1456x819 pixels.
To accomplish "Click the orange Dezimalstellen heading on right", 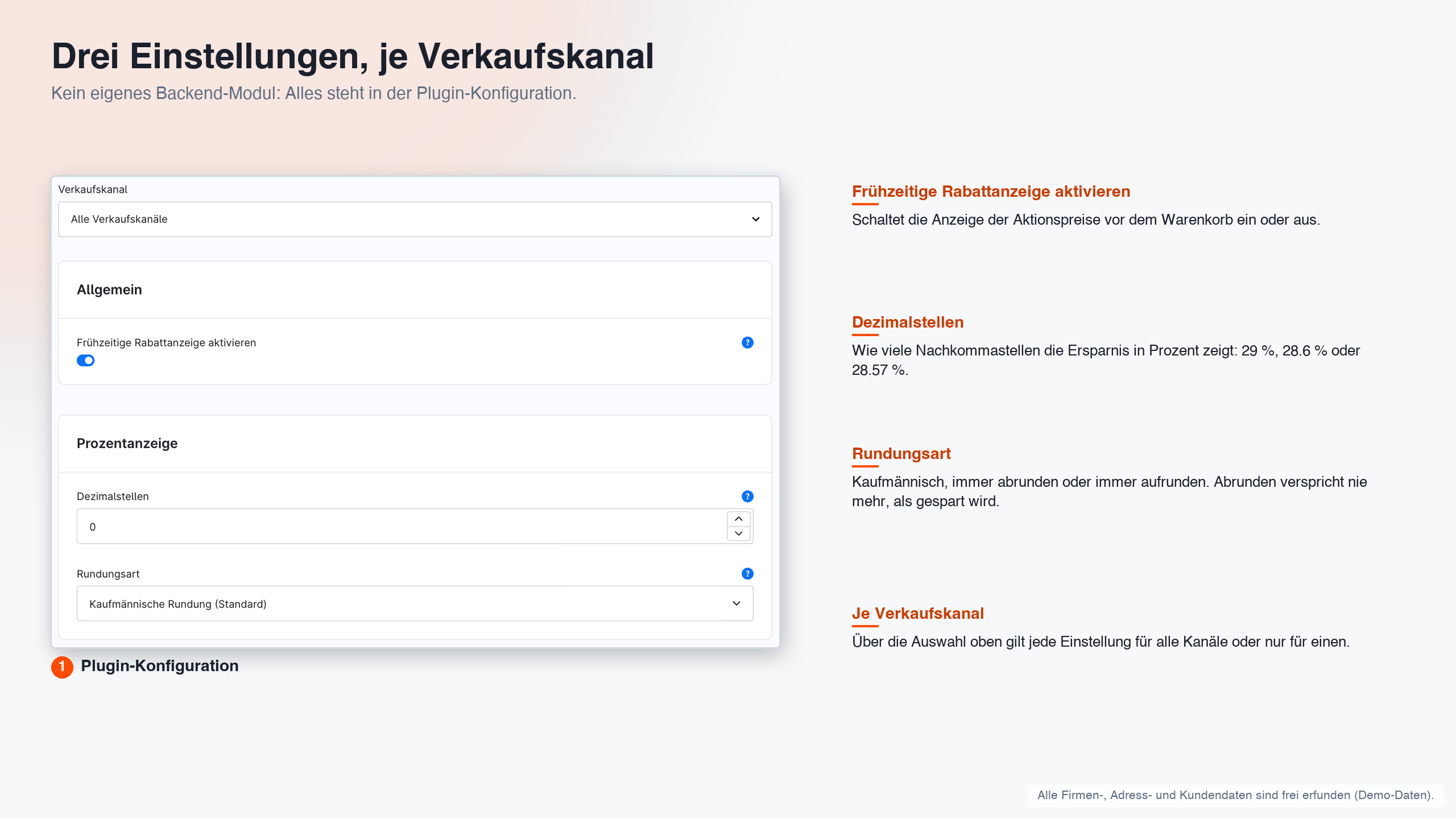I will click(908, 322).
